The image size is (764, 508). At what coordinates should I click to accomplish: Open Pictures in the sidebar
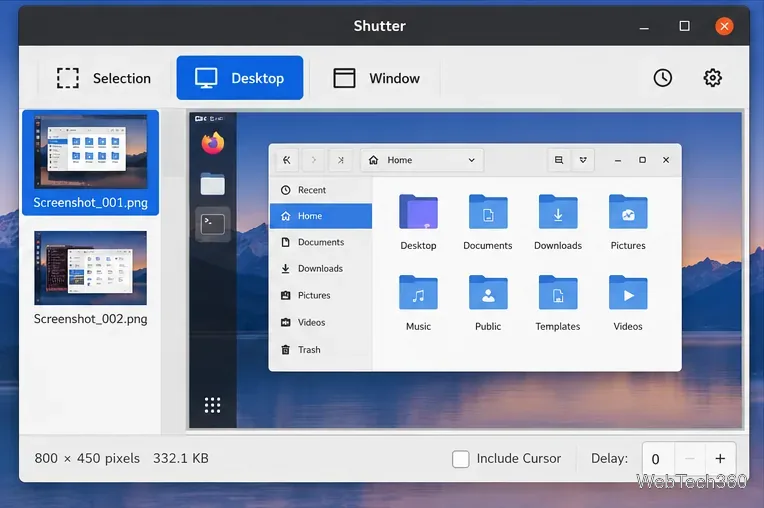pyautogui.click(x=321, y=295)
